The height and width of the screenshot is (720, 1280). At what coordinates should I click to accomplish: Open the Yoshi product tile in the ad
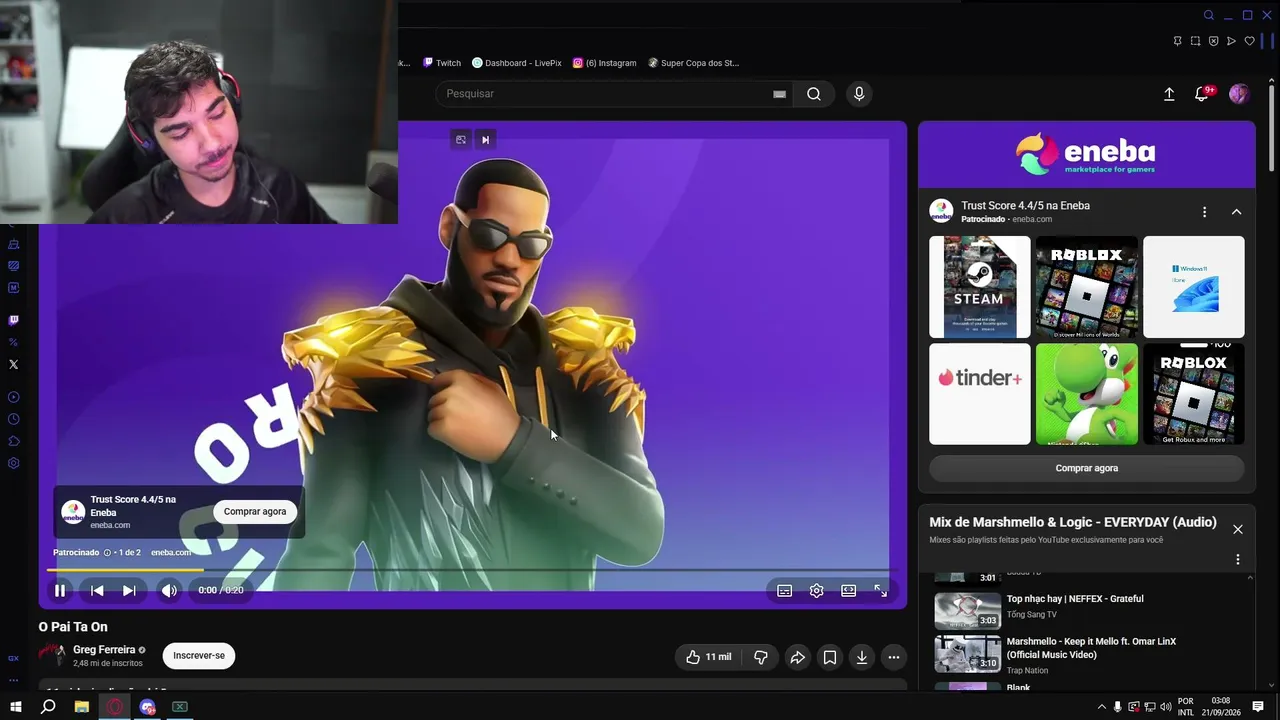(1087, 394)
